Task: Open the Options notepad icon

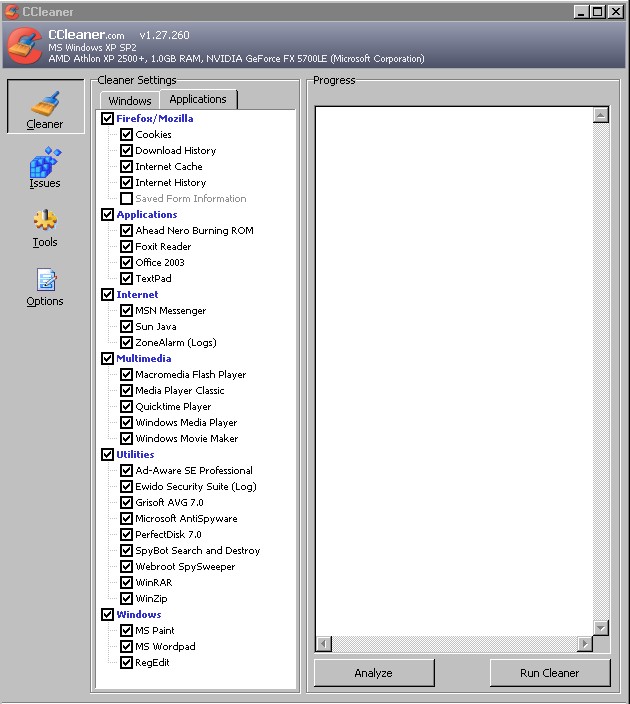Action: tap(46, 279)
